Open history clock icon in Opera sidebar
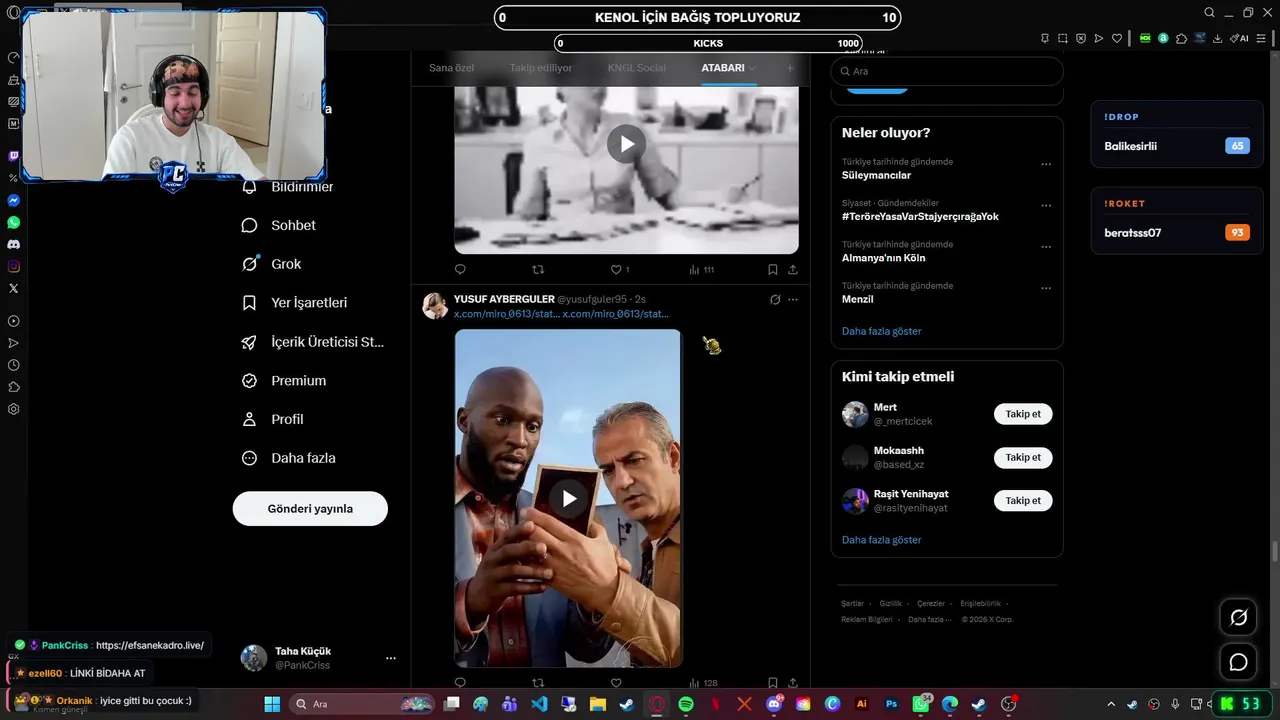1280x720 pixels. point(13,365)
